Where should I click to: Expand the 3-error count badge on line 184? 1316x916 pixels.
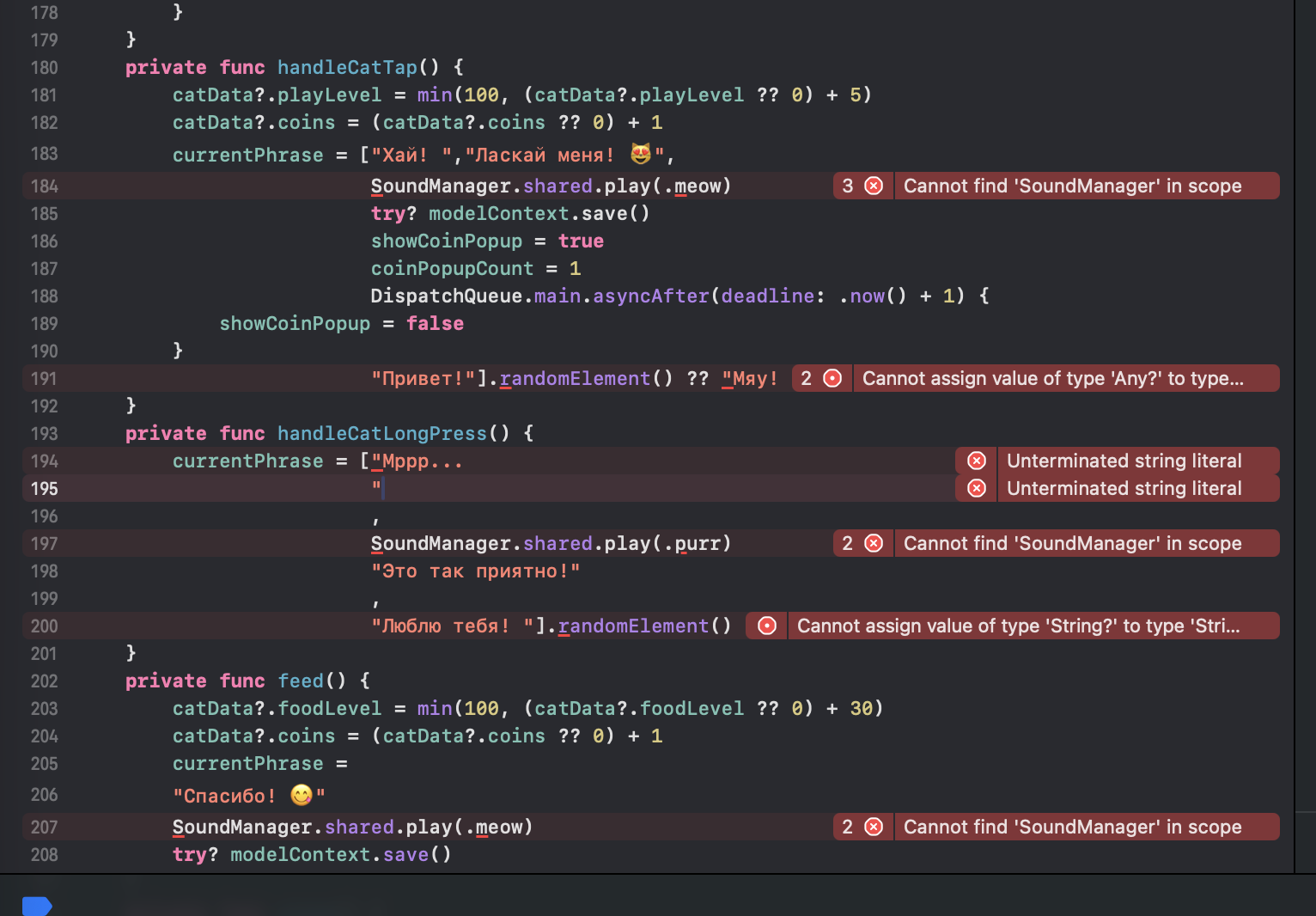(848, 186)
